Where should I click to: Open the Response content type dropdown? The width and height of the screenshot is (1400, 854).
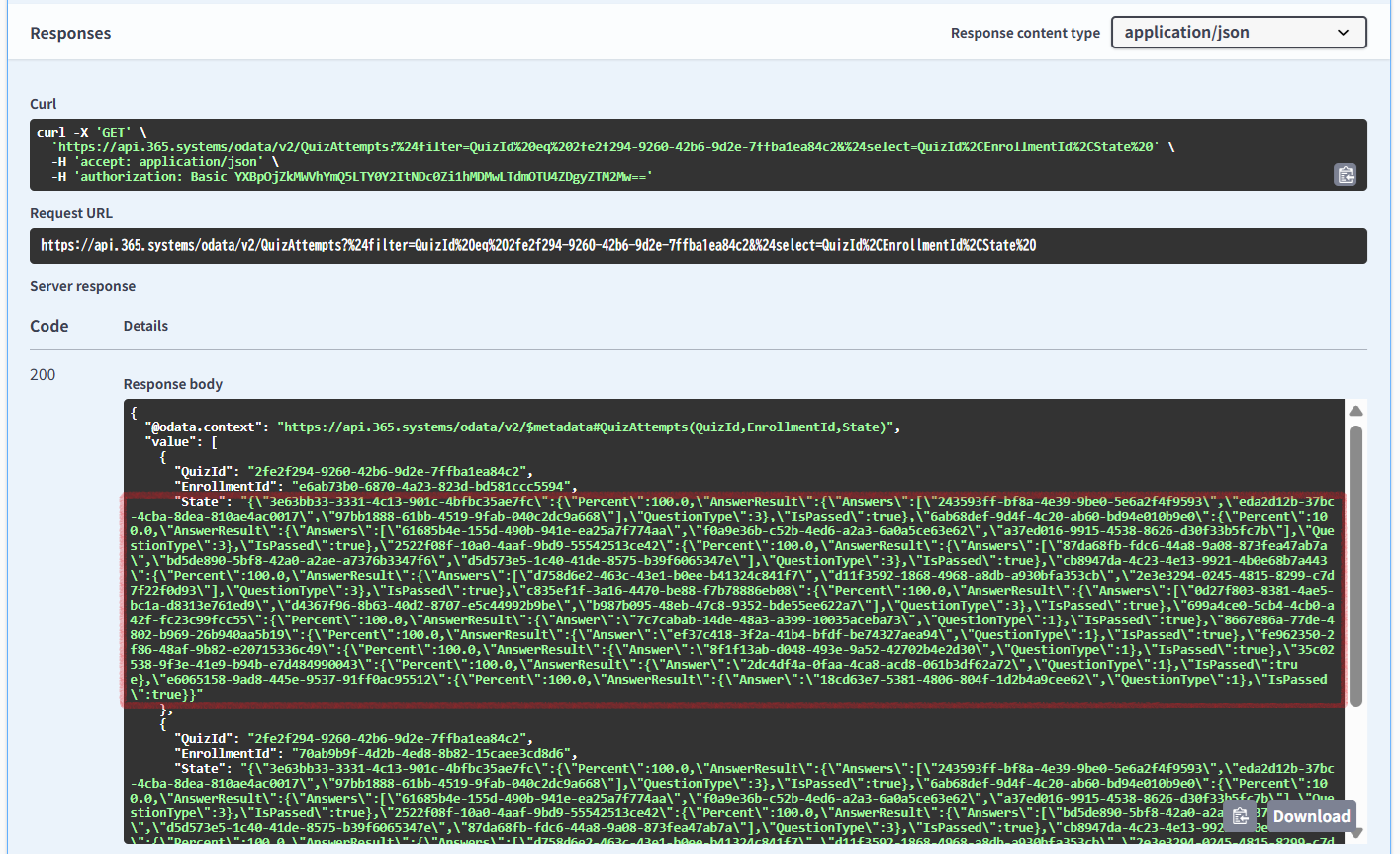(1239, 32)
